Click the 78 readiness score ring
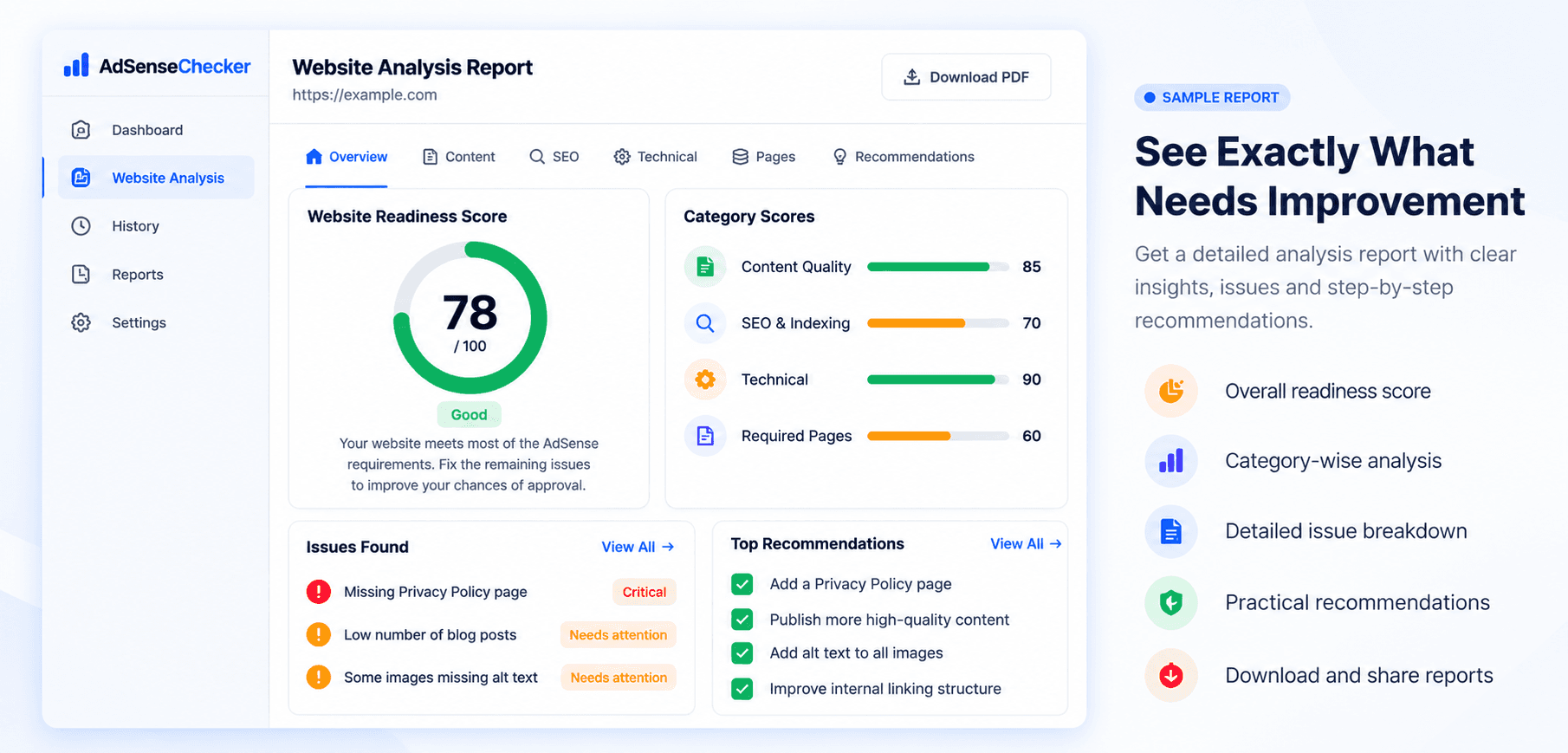Image resolution: width=1568 pixels, height=753 pixels. coord(470,318)
